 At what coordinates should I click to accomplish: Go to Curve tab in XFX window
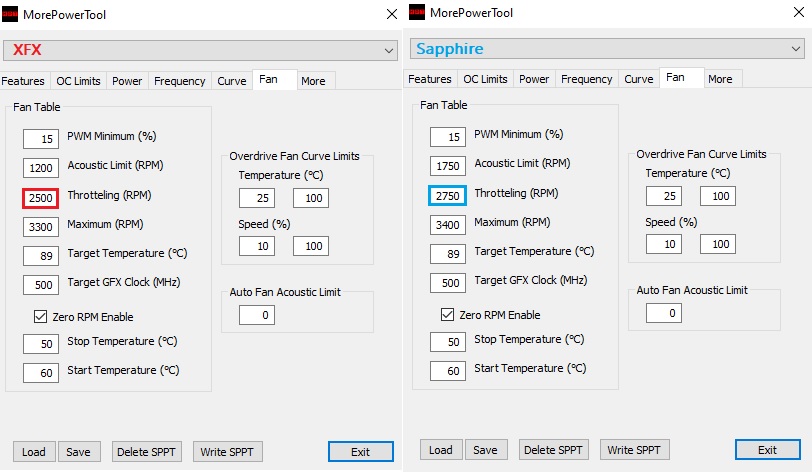point(231,81)
